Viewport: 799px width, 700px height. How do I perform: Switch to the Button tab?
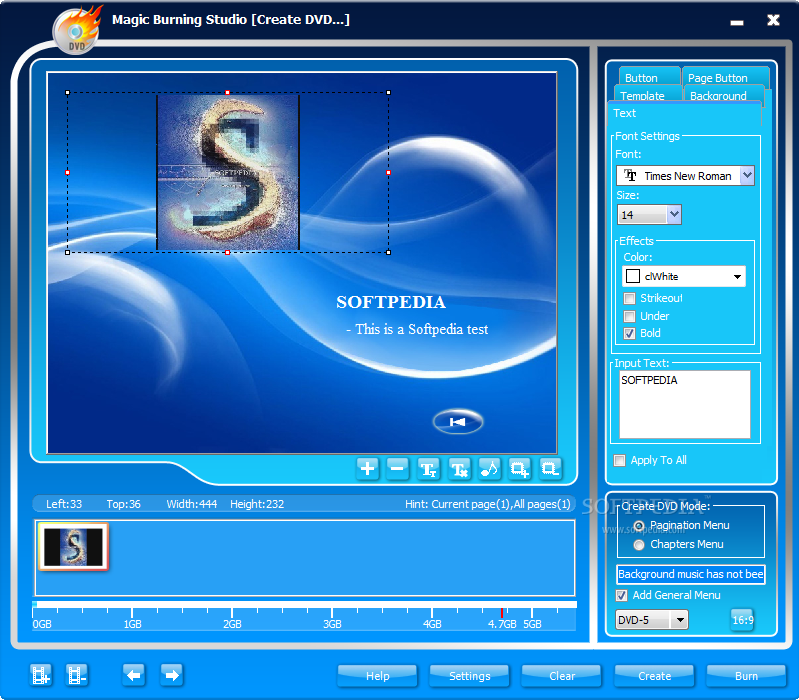click(650, 76)
